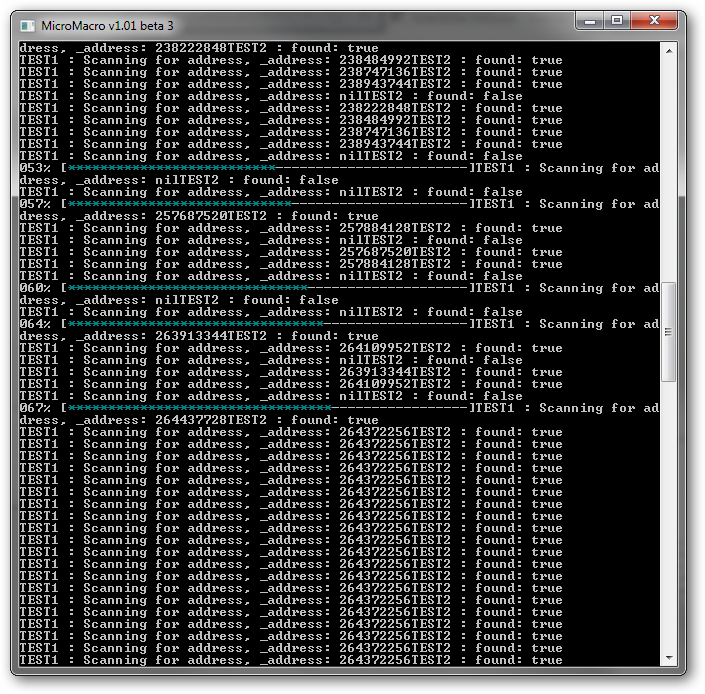Viewport: 705px width, 694px height.
Task: Click the scrollbar track above the thumb
Action: pyautogui.click(x=668, y=170)
